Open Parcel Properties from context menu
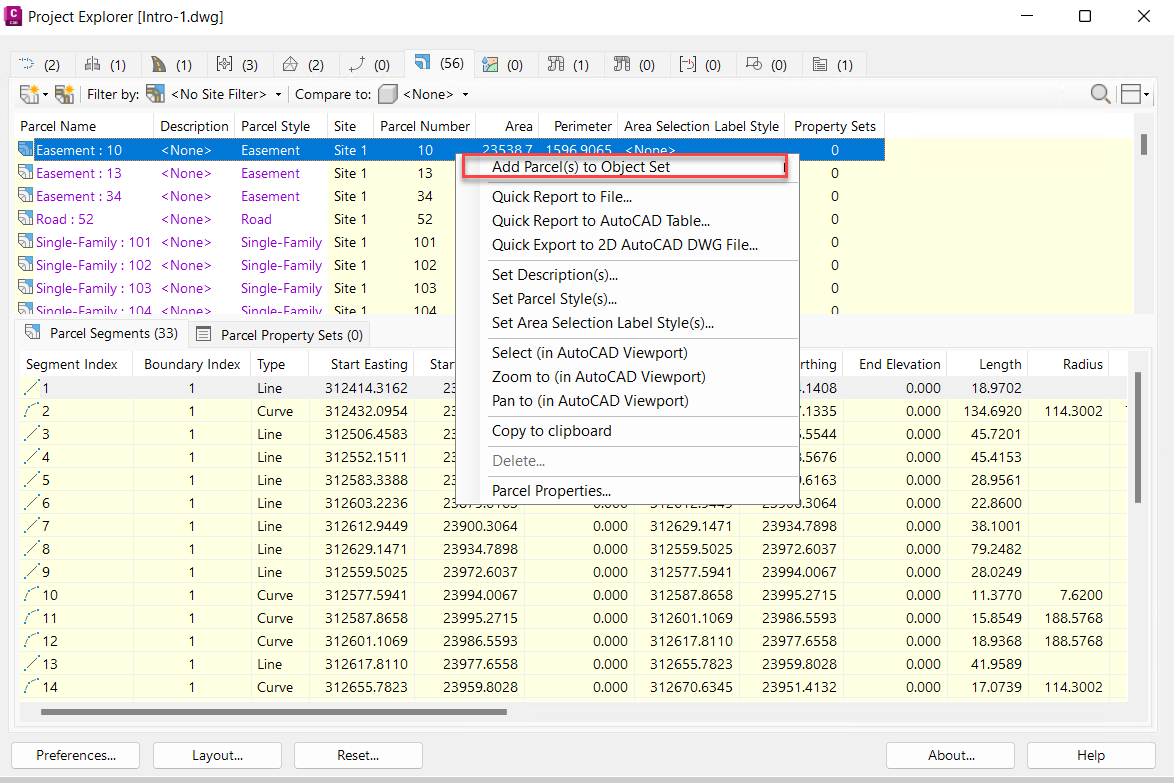 (551, 491)
